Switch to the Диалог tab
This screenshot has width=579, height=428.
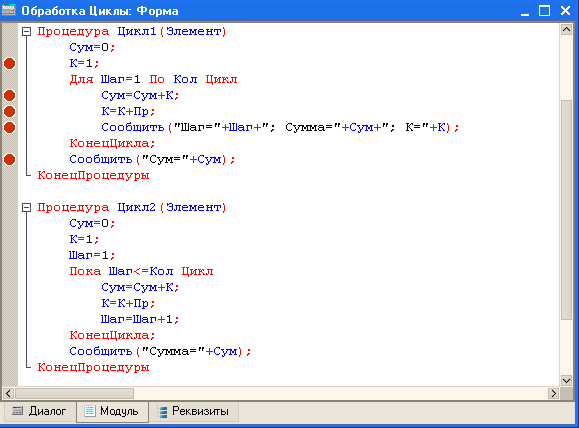(x=39, y=411)
